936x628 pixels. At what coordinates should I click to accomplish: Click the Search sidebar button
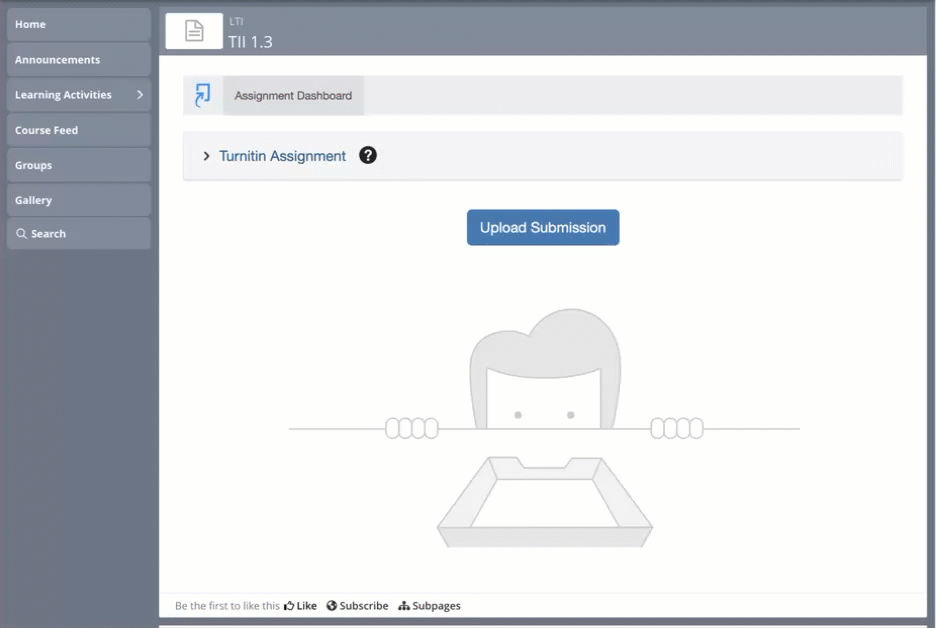tap(78, 233)
